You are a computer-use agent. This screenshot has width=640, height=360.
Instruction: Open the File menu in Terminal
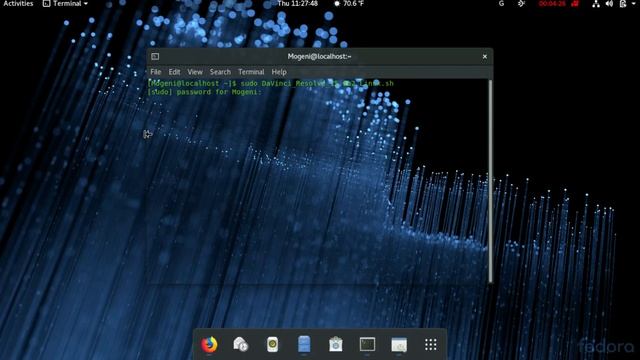pos(156,72)
